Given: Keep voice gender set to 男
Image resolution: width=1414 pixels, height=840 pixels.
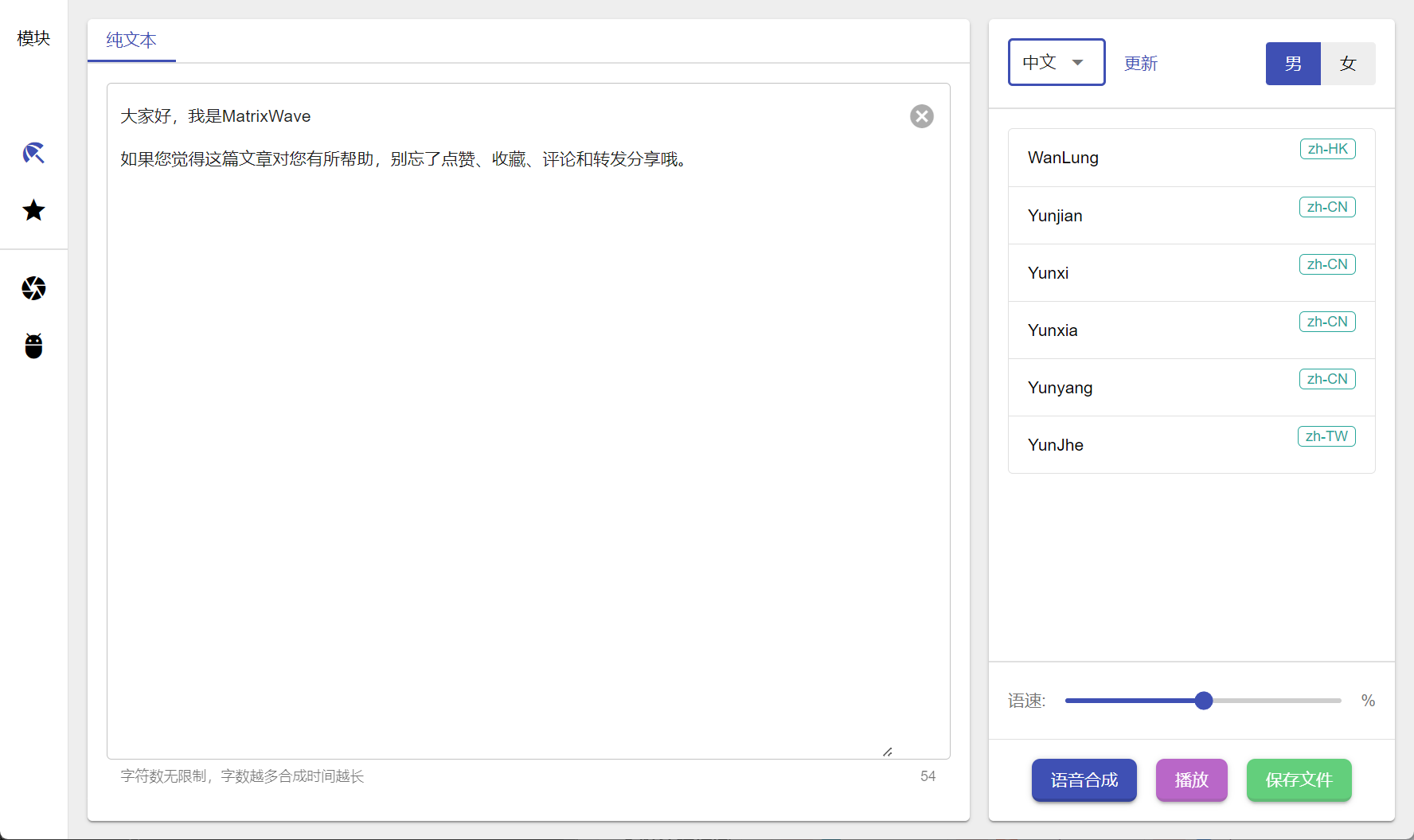Looking at the screenshot, I should [1292, 64].
